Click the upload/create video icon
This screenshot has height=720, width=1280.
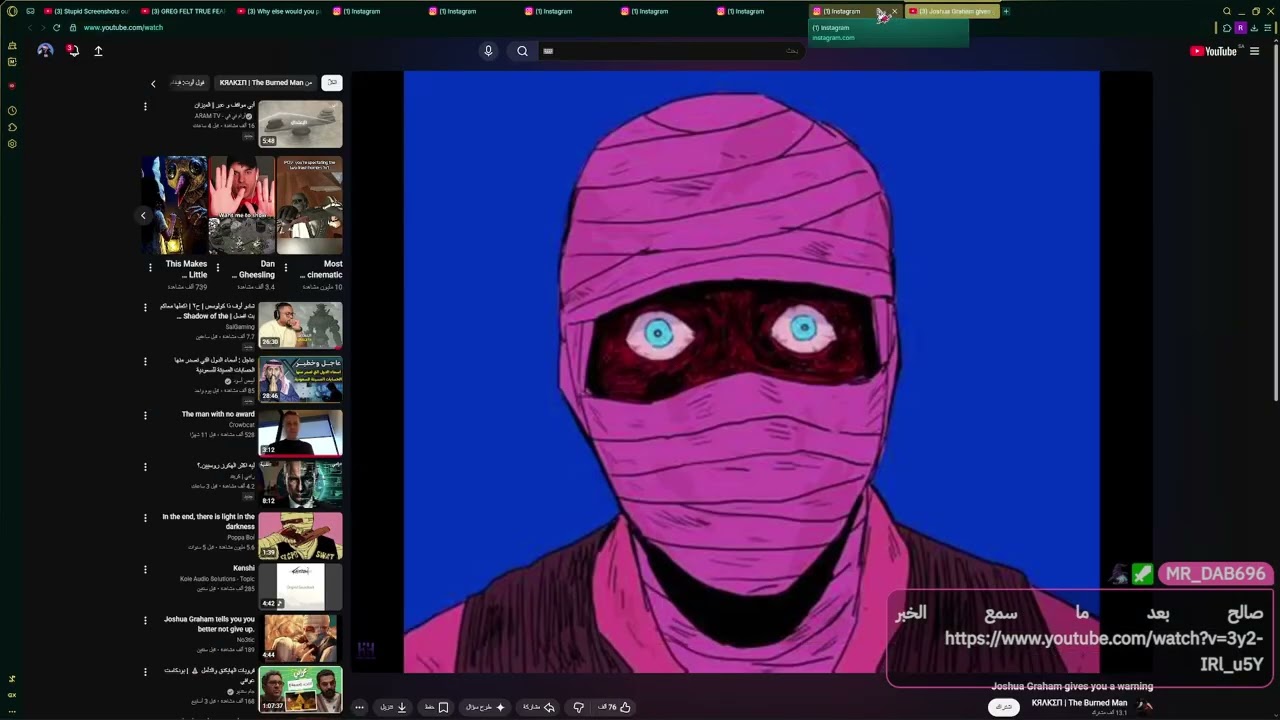point(98,51)
